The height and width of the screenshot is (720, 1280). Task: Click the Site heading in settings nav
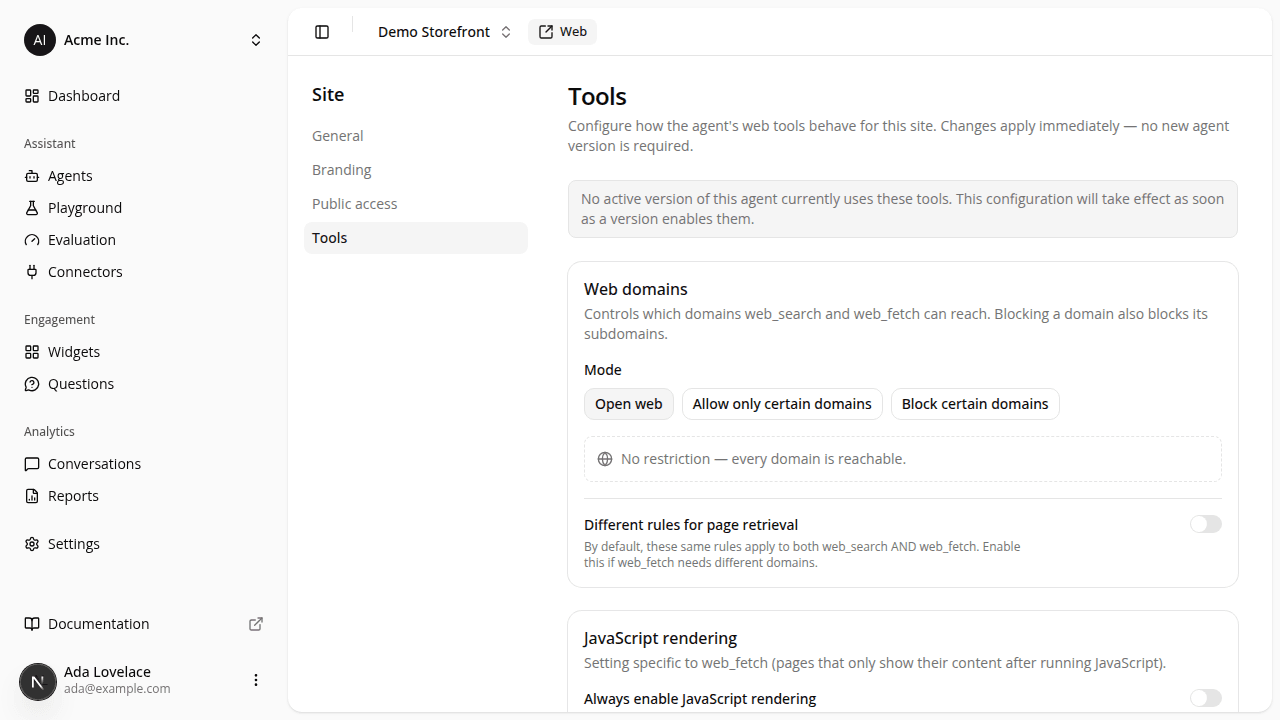pyautogui.click(x=328, y=95)
